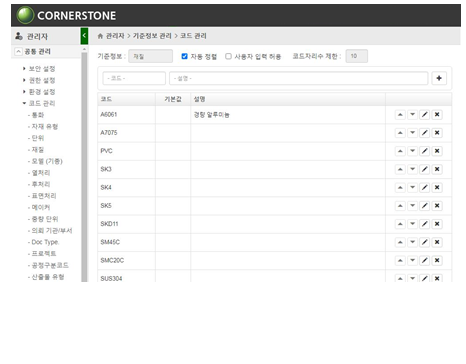Focus the 코드 input field
The height and width of the screenshot is (364, 466).
[x=134, y=78]
